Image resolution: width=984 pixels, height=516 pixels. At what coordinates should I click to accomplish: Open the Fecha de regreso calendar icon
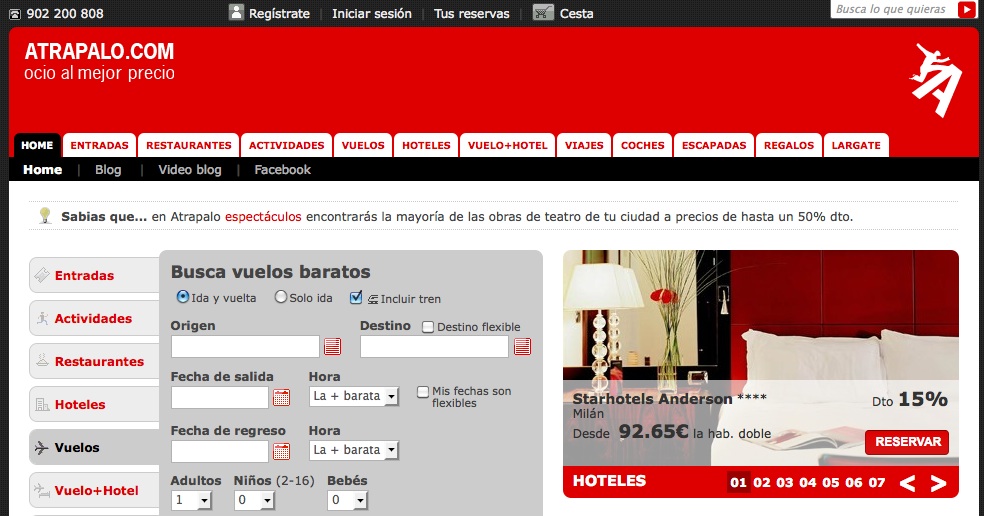[x=281, y=451]
